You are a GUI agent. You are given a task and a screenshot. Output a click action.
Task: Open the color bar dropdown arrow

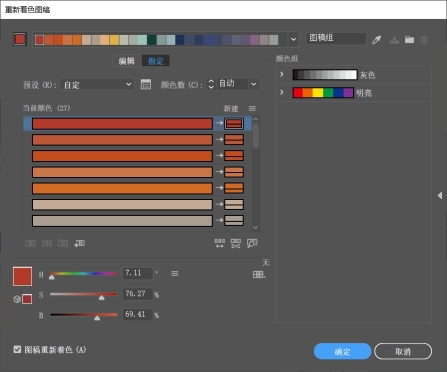pyautogui.click(x=293, y=39)
